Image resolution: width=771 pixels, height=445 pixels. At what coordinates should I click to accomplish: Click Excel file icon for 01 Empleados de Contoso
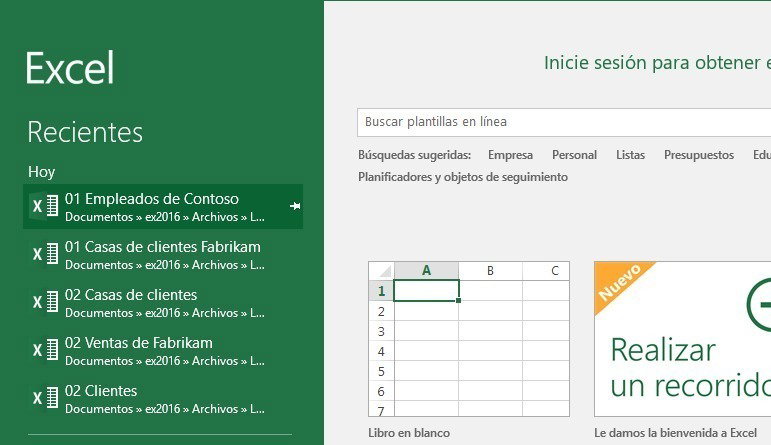(x=45, y=206)
